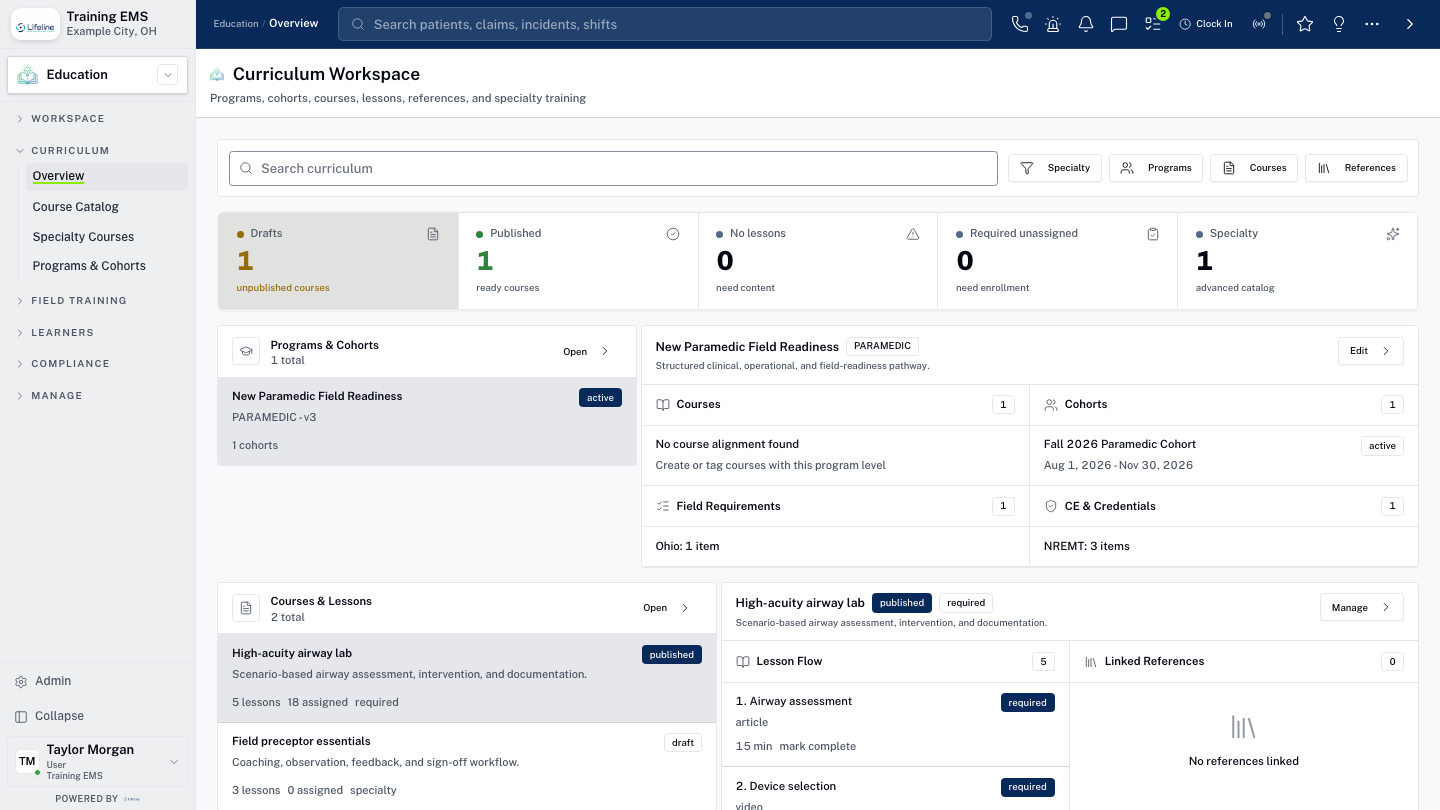Click the Required unassigned clipboard icon

(x=1153, y=234)
